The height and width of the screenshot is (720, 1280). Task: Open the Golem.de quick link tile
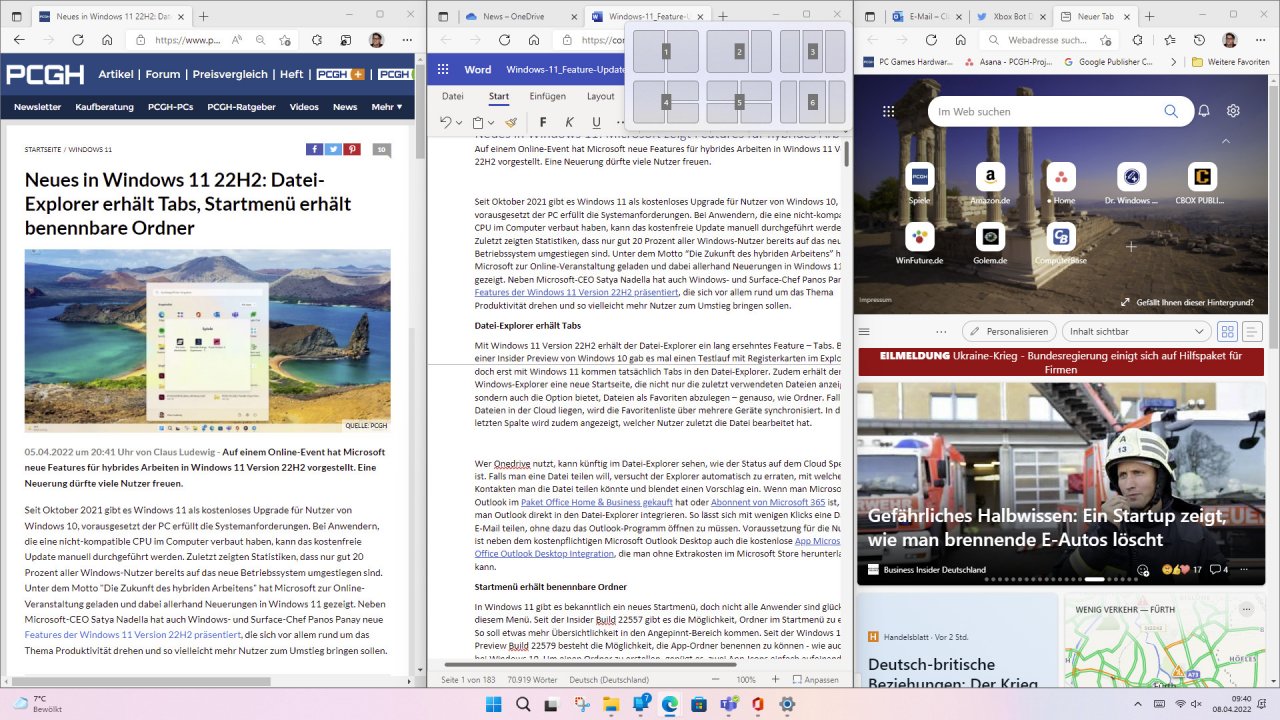[x=990, y=244]
